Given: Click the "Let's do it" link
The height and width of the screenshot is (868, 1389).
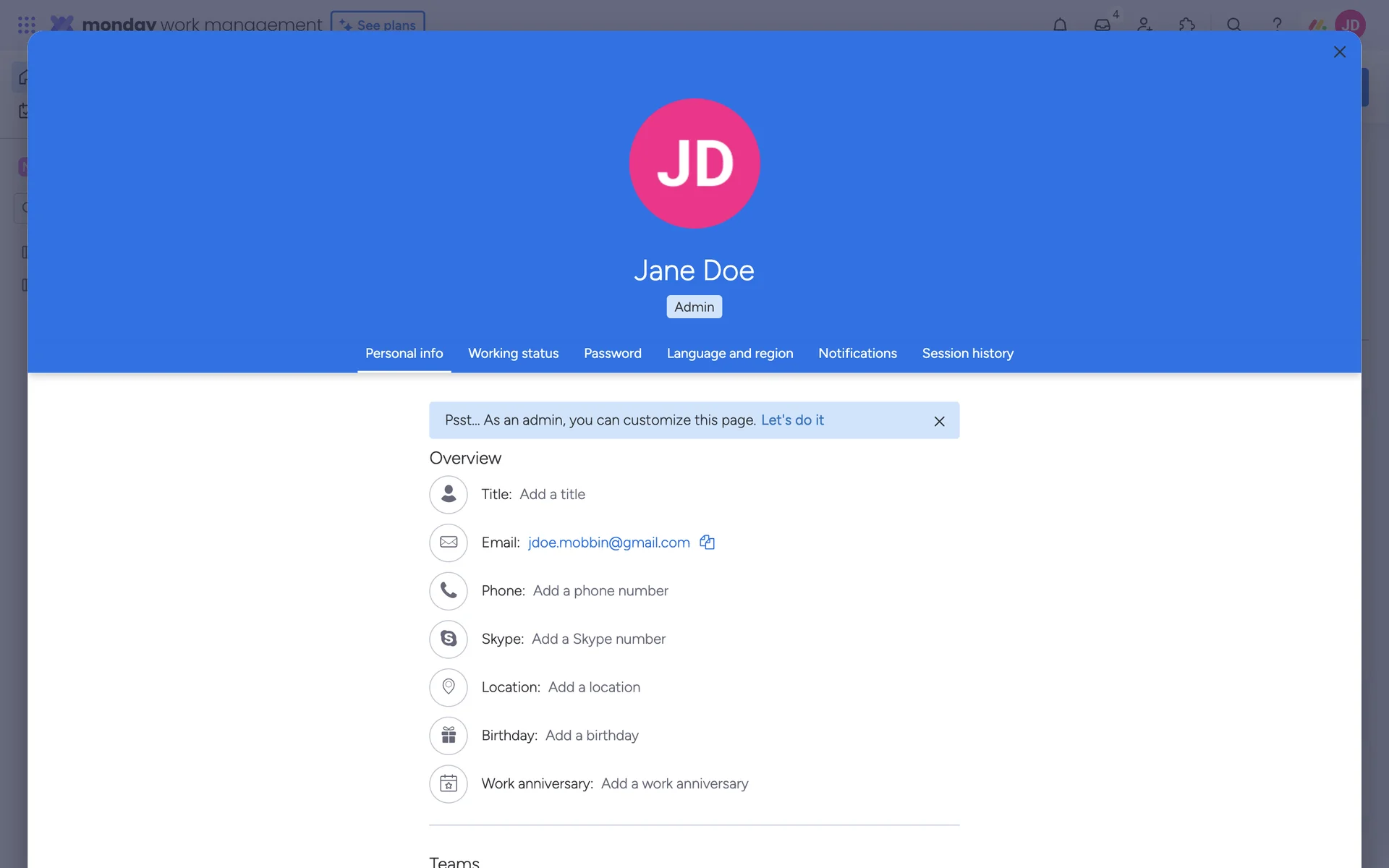Looking at the screenshot, I should pos(792,420).
